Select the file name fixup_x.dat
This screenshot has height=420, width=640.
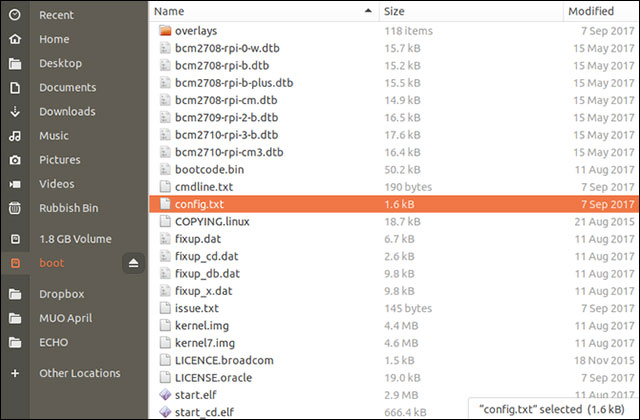(x=204, y=291)
